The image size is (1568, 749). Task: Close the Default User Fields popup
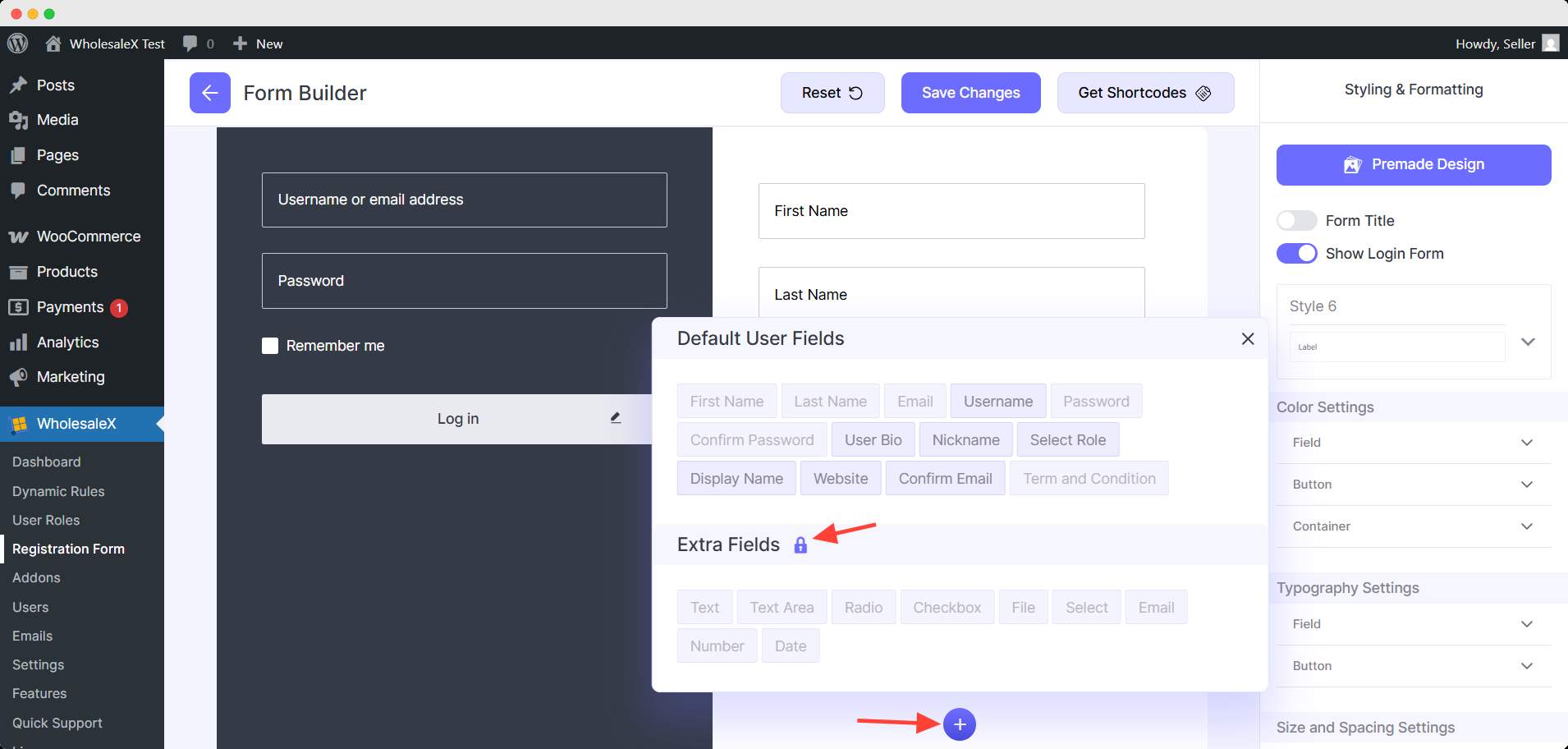[x=1248, y=338]
